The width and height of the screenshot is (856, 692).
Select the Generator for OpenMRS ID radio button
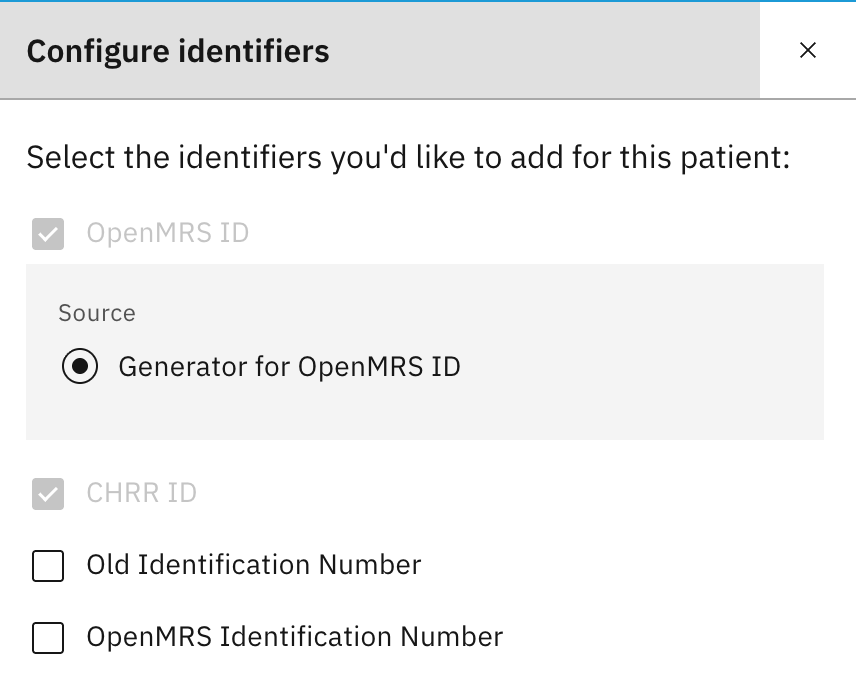[80, 367]
